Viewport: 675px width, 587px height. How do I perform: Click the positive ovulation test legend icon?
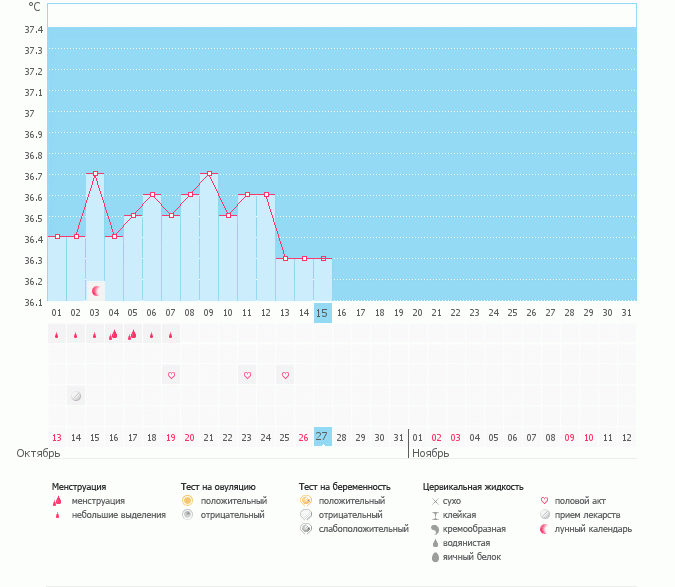pos(187,500)
